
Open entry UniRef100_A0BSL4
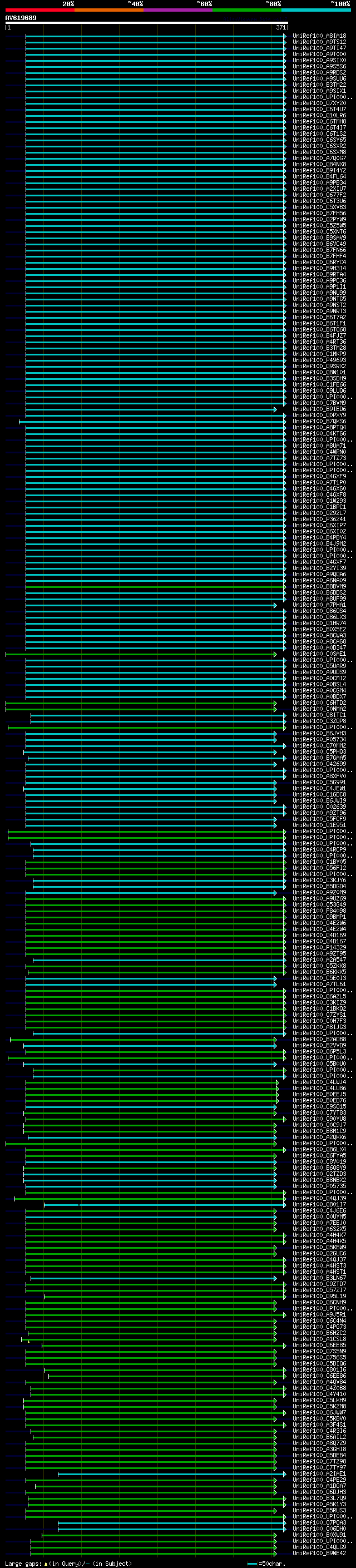click(x=319, y=684)
